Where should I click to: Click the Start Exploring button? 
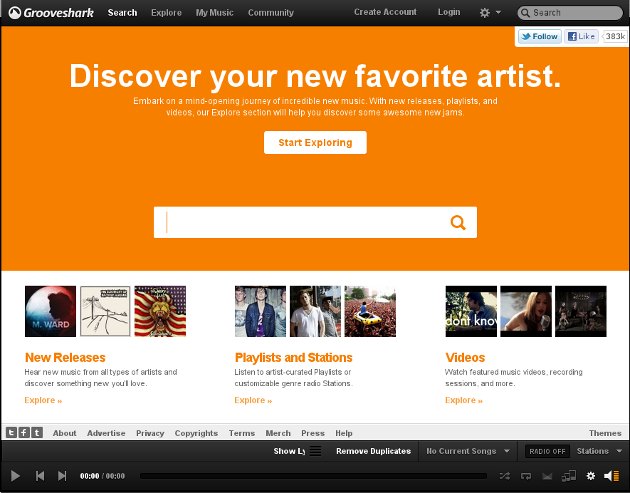tap(315, 142)
